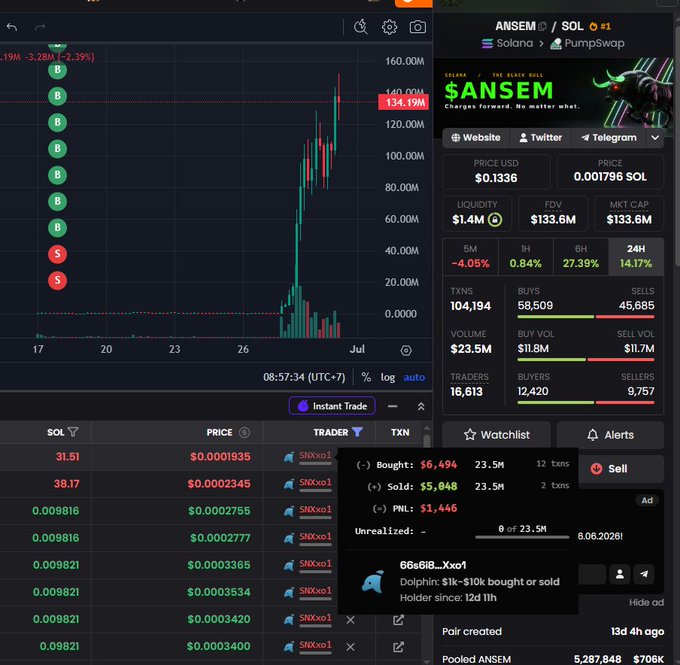This screenshot has height=665, width=680.
Task: Toggle the PRICE column currency icon
Action: pos(244,432)
